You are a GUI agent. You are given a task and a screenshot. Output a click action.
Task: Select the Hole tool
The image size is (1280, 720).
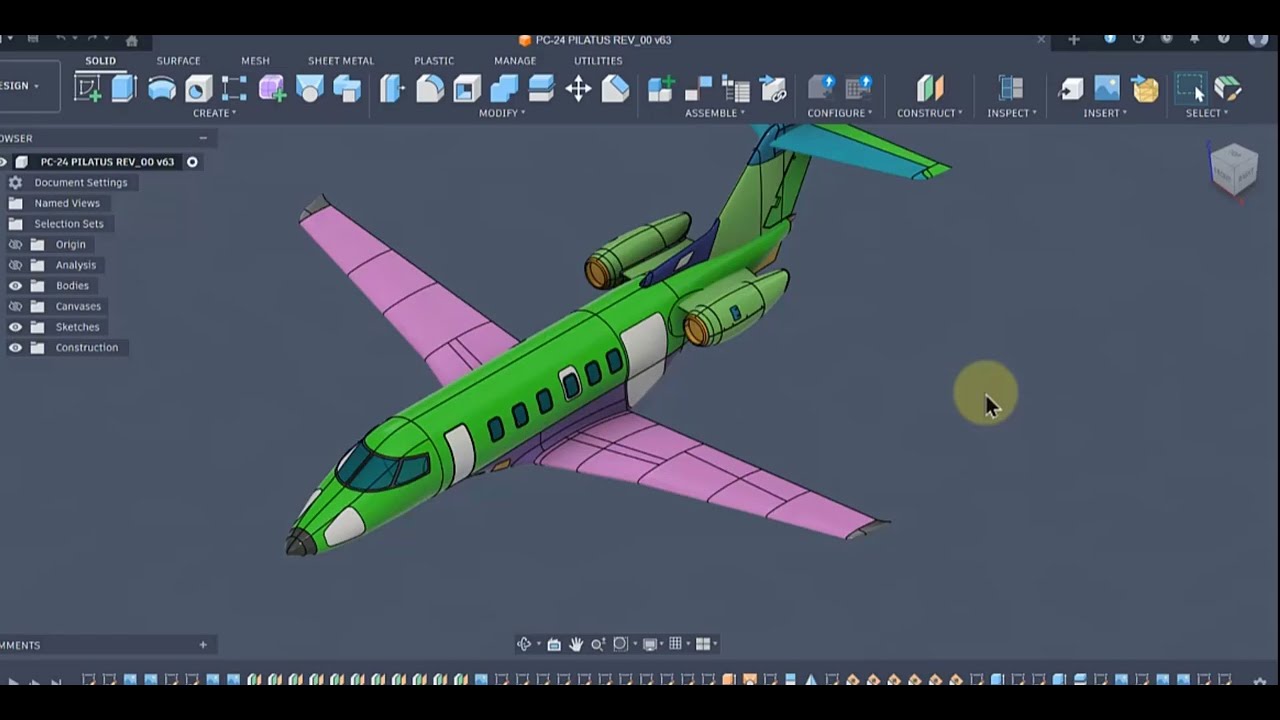coord(198,89)
